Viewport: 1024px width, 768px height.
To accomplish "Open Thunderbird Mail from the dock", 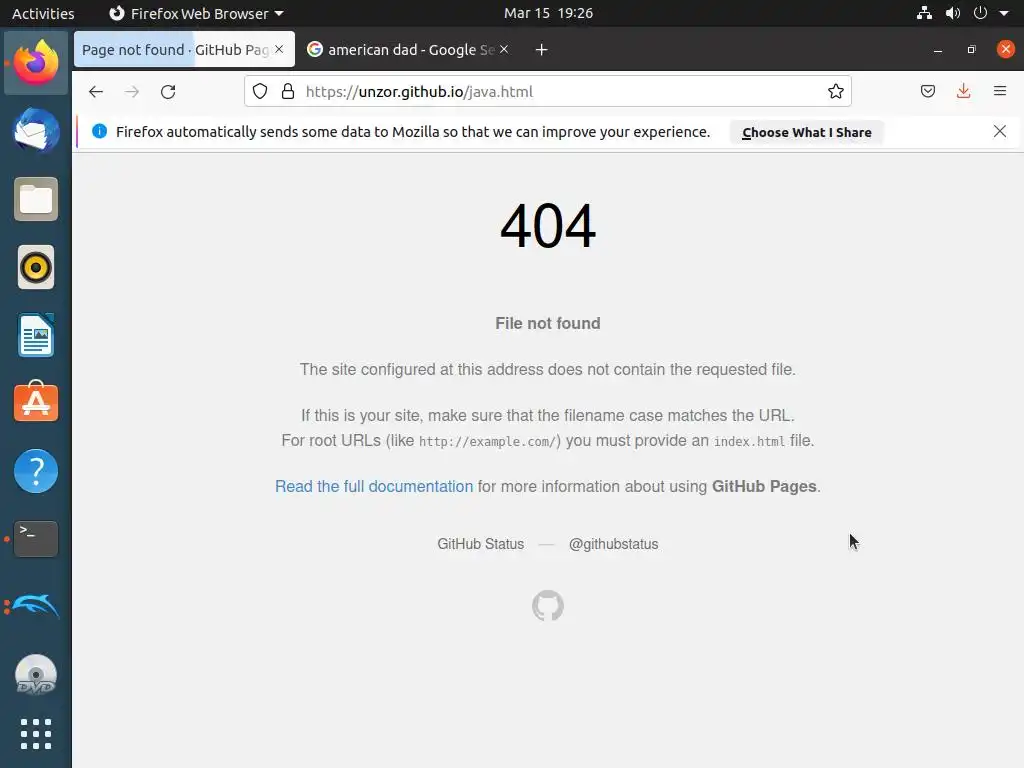I will tap(36, 131).
